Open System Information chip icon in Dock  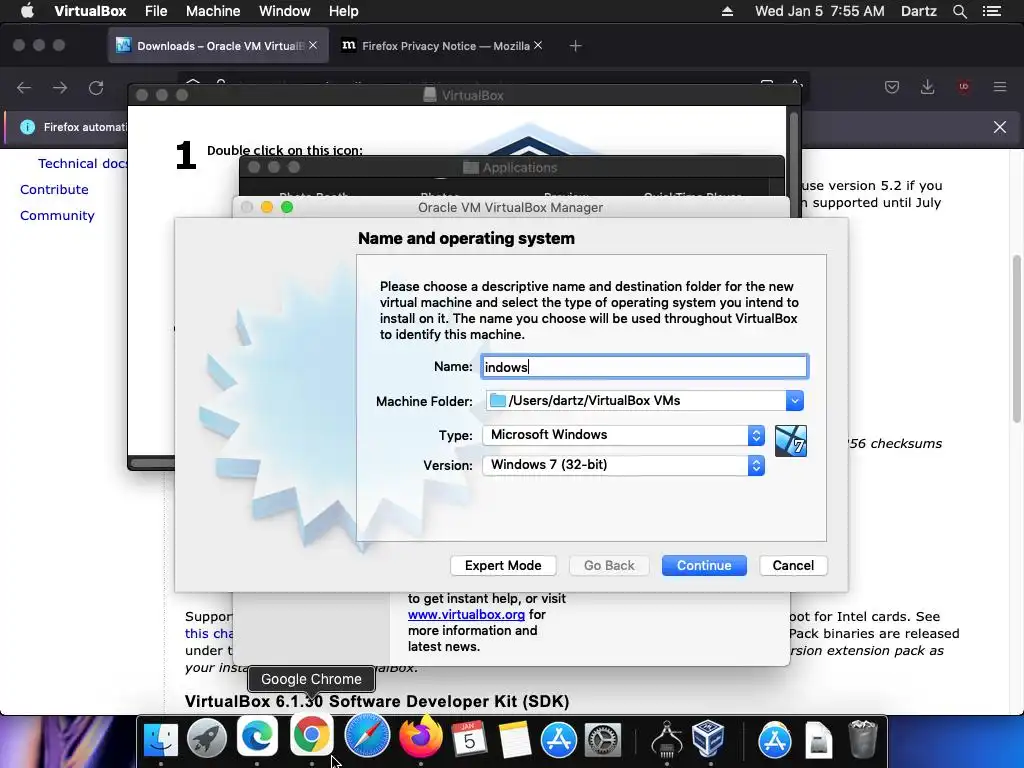667,739
